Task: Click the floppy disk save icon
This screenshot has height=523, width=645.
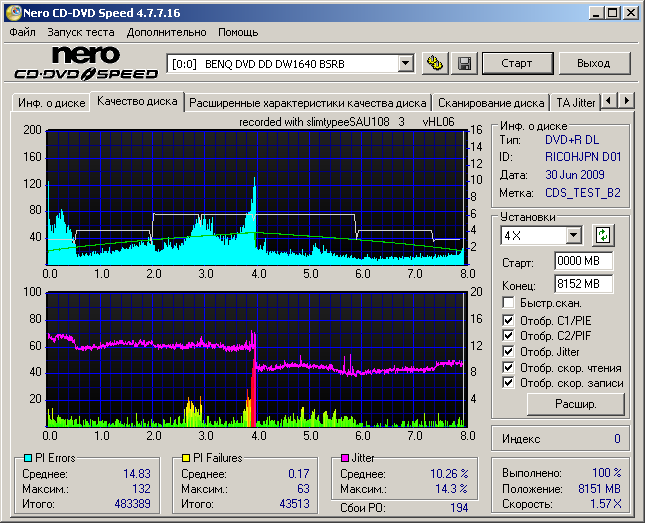Action: (464, 63)
